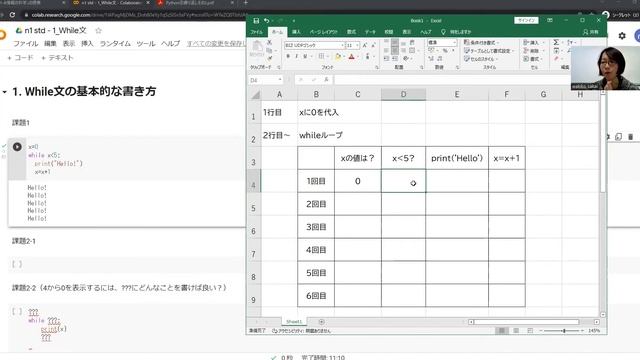Viewport: 640px width, 360px height.
Task: Click the Excel zoom slider handle
Action: coord(564,331)
